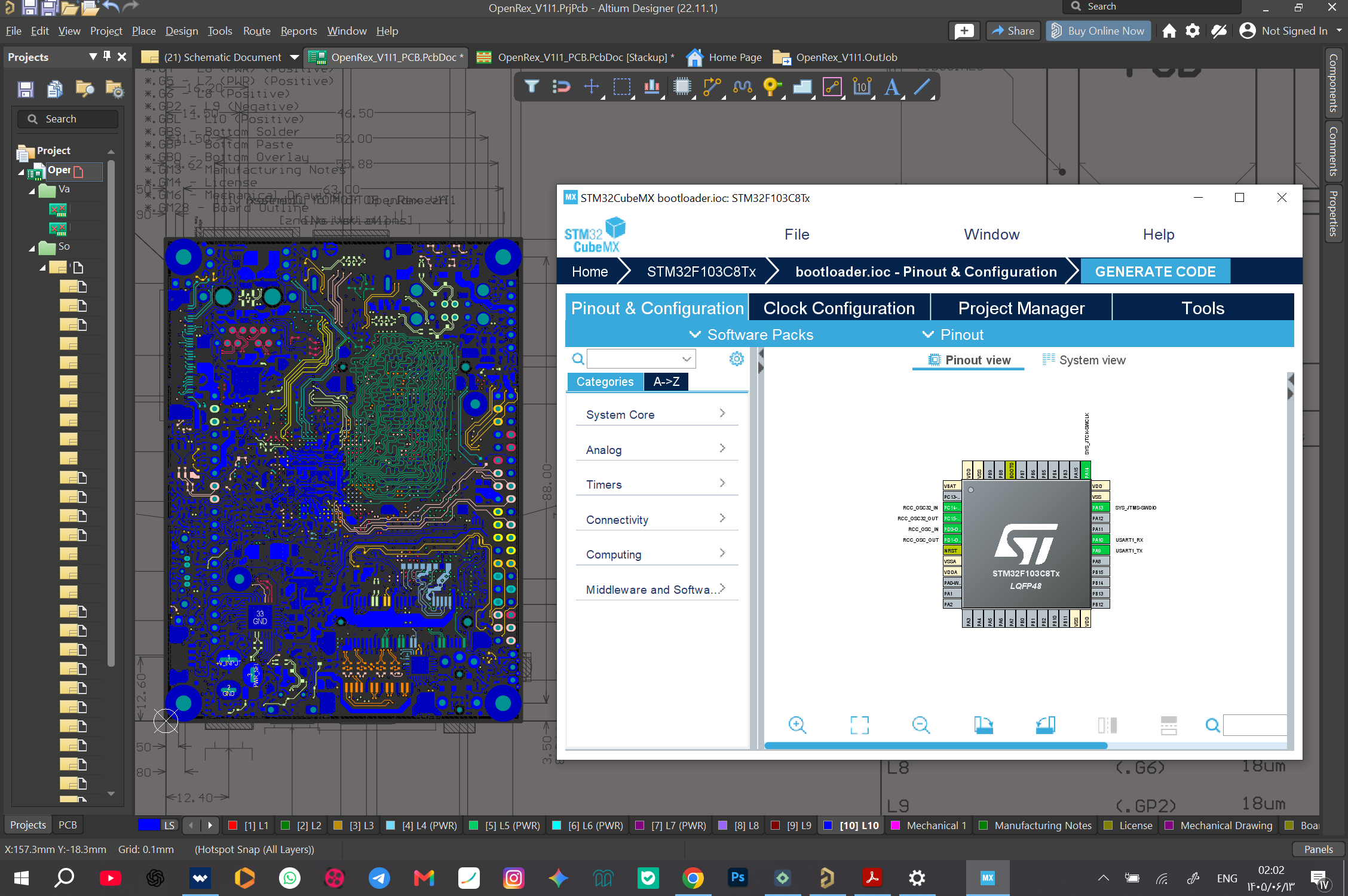Click STM32F103C8Tx breadcrumb
1348x896 pixels.
[701, 272]
